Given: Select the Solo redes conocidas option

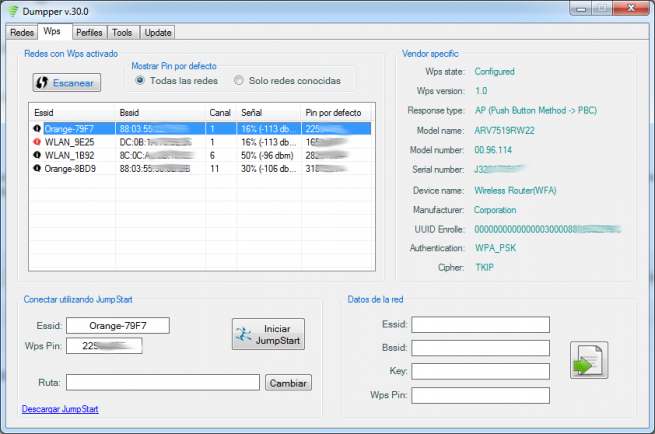Looking at the screenshot, I should pyautogui.click(x=240, y=80).
